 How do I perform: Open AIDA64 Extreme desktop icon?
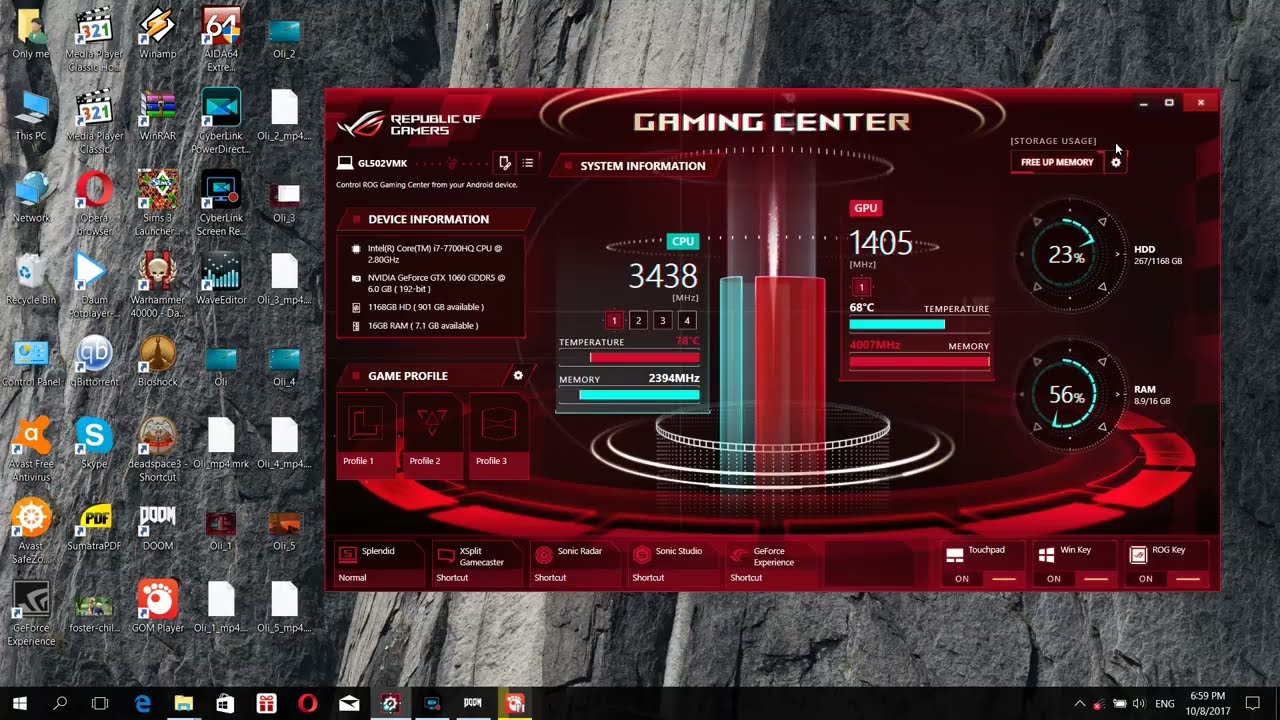point(220,40)
